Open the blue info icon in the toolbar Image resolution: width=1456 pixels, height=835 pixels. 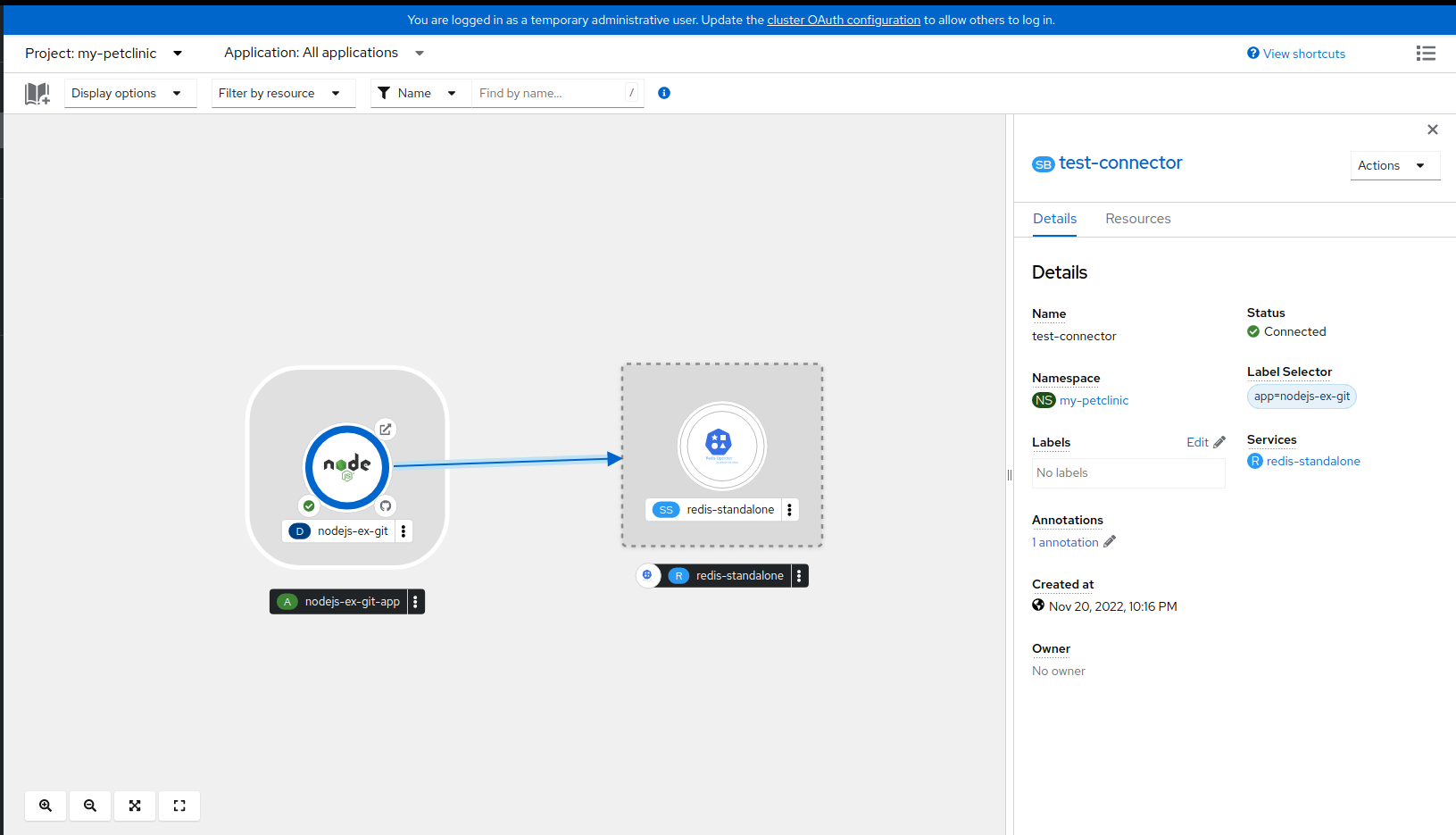tap(663, 93)
